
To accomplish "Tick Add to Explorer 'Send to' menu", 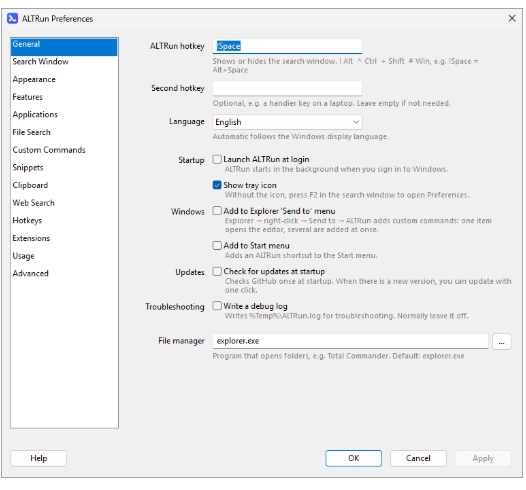I will tap(217, 211).
